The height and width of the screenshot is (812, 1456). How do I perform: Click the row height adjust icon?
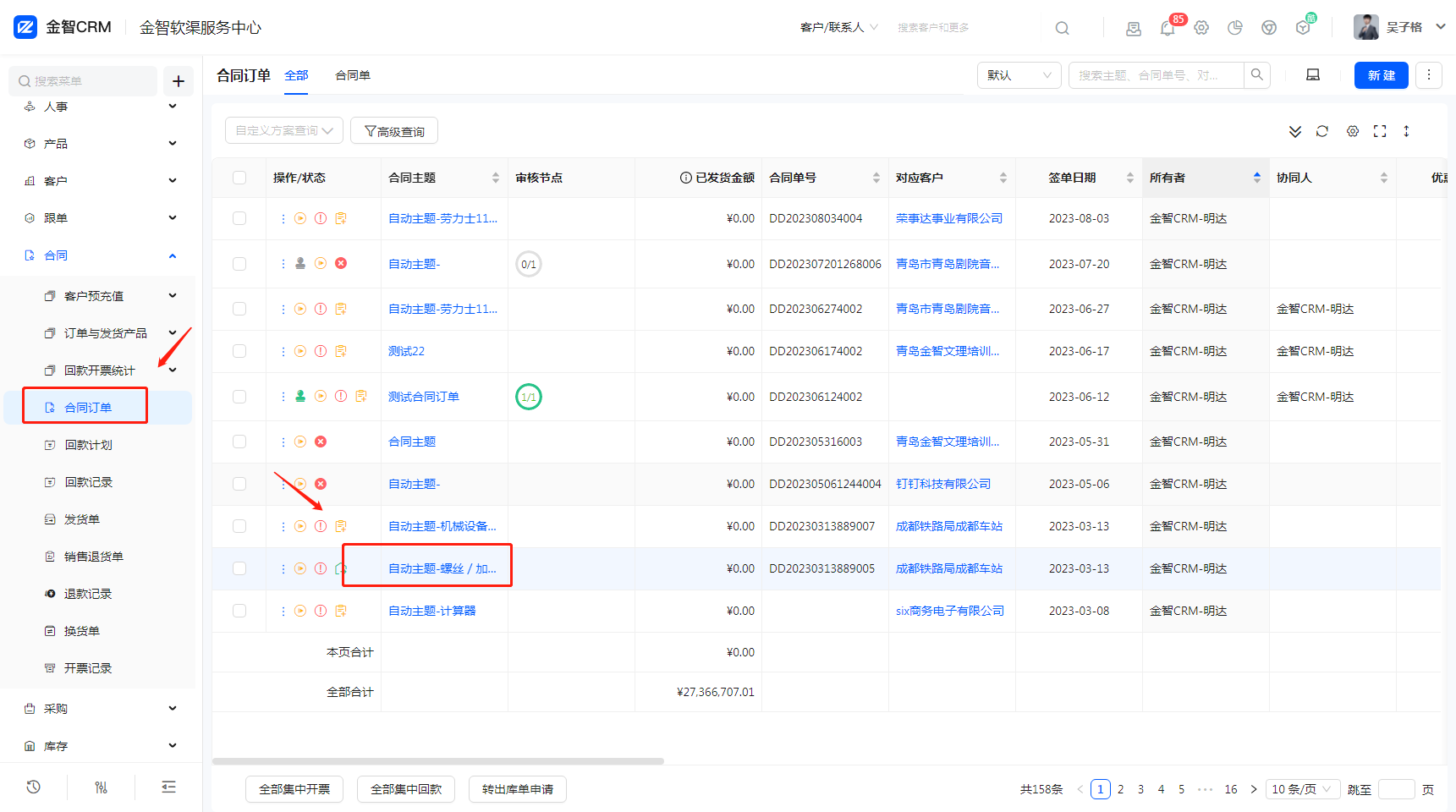pyautogui.click(x=1406, y=131)
